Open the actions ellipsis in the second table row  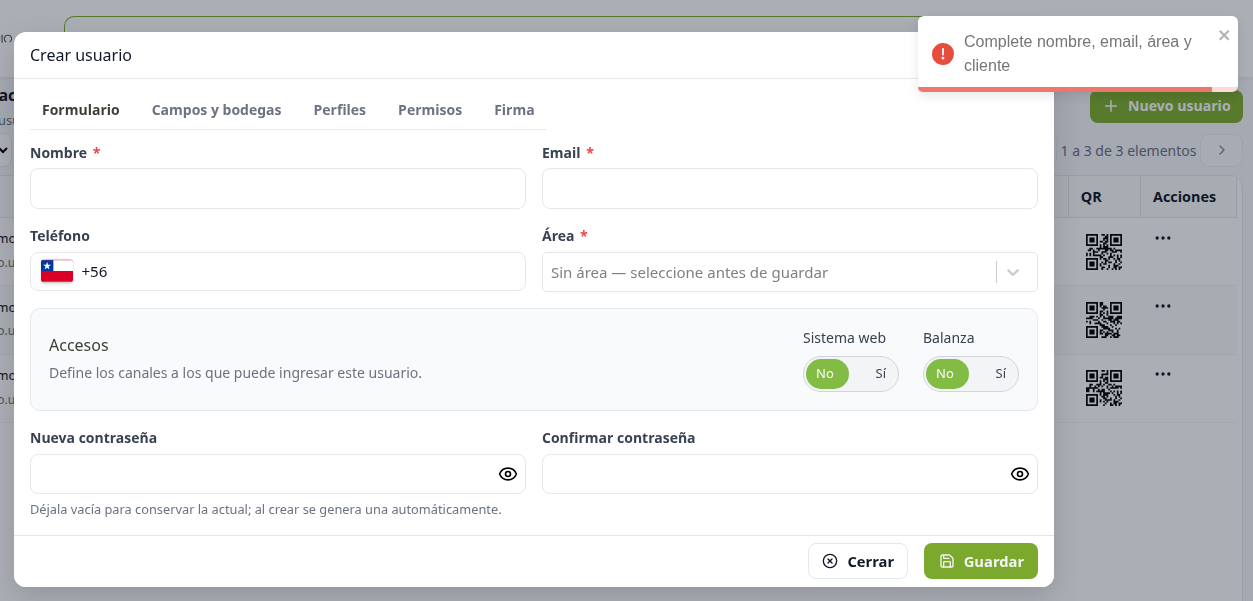coord(1162,306)
